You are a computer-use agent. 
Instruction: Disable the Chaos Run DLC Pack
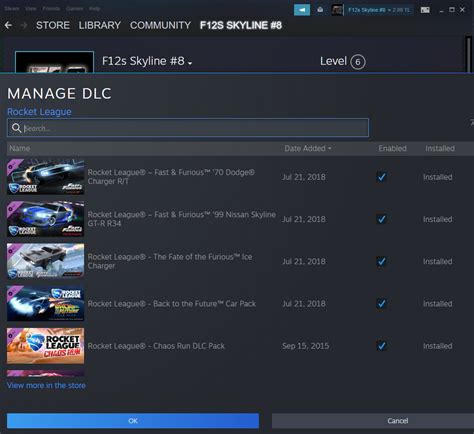(x=381, y=346)
